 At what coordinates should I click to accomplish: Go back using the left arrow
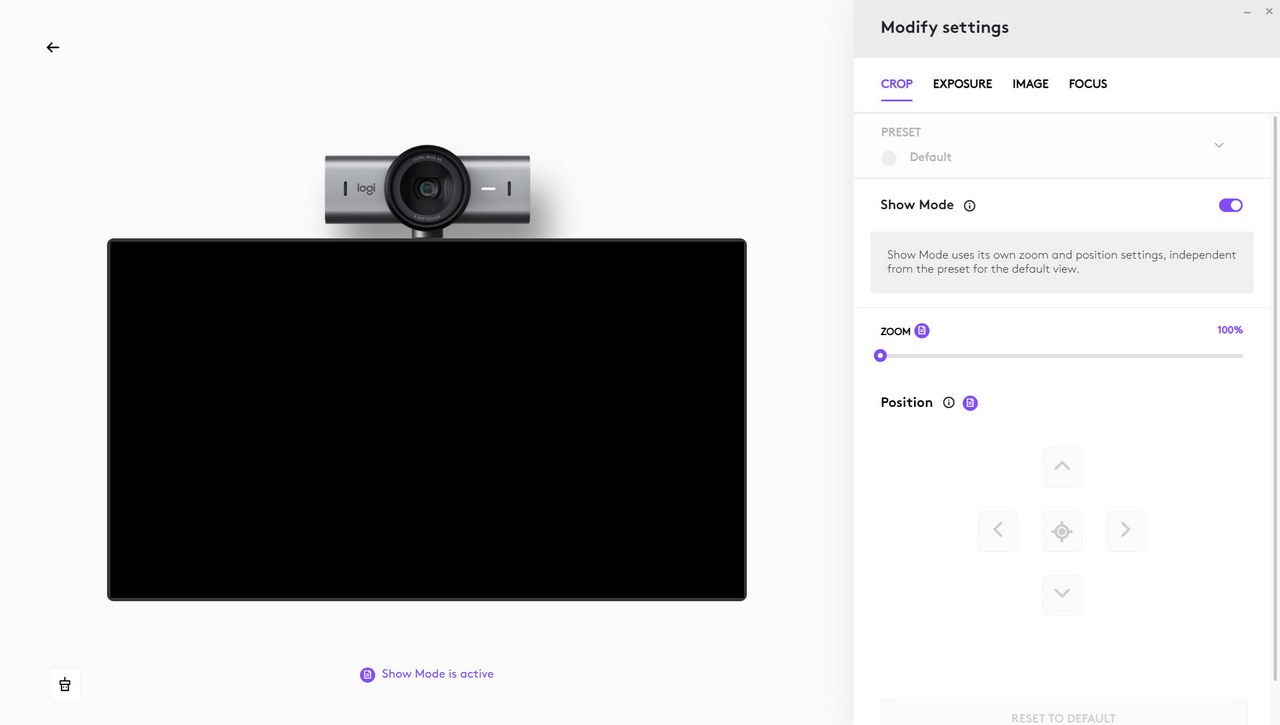pyautogui.click(x=53, y=47)
